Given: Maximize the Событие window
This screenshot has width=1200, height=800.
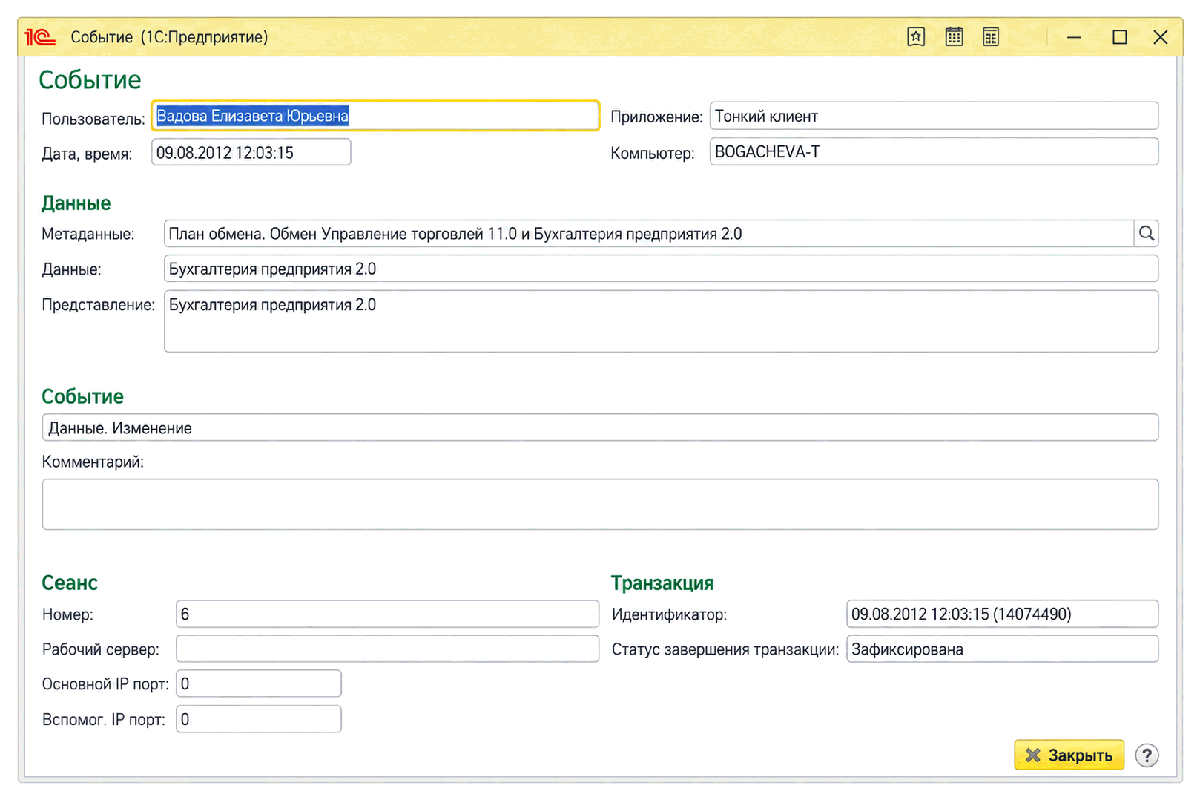Looking at the screenshot, I should tap(1119, 37).
